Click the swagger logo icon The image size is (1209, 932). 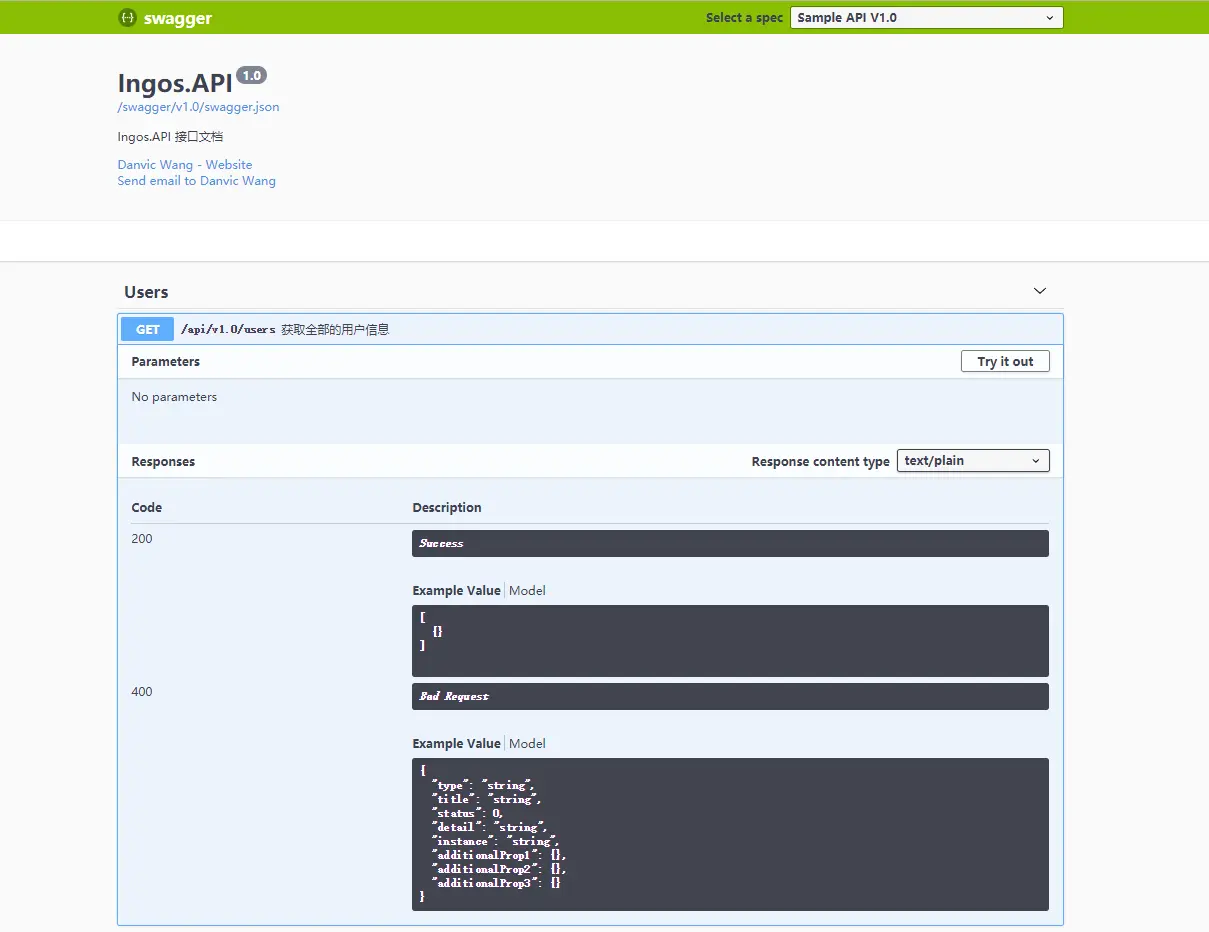127,18
